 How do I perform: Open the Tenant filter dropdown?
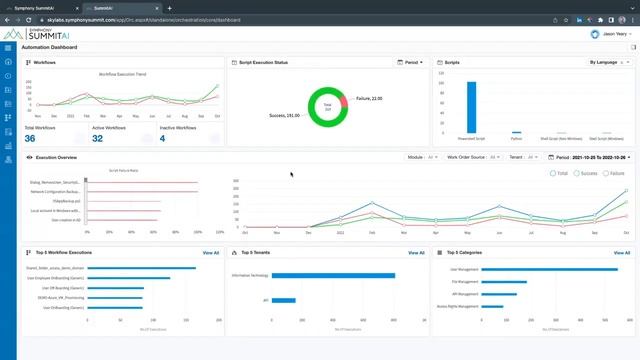(x=524, y=157)
